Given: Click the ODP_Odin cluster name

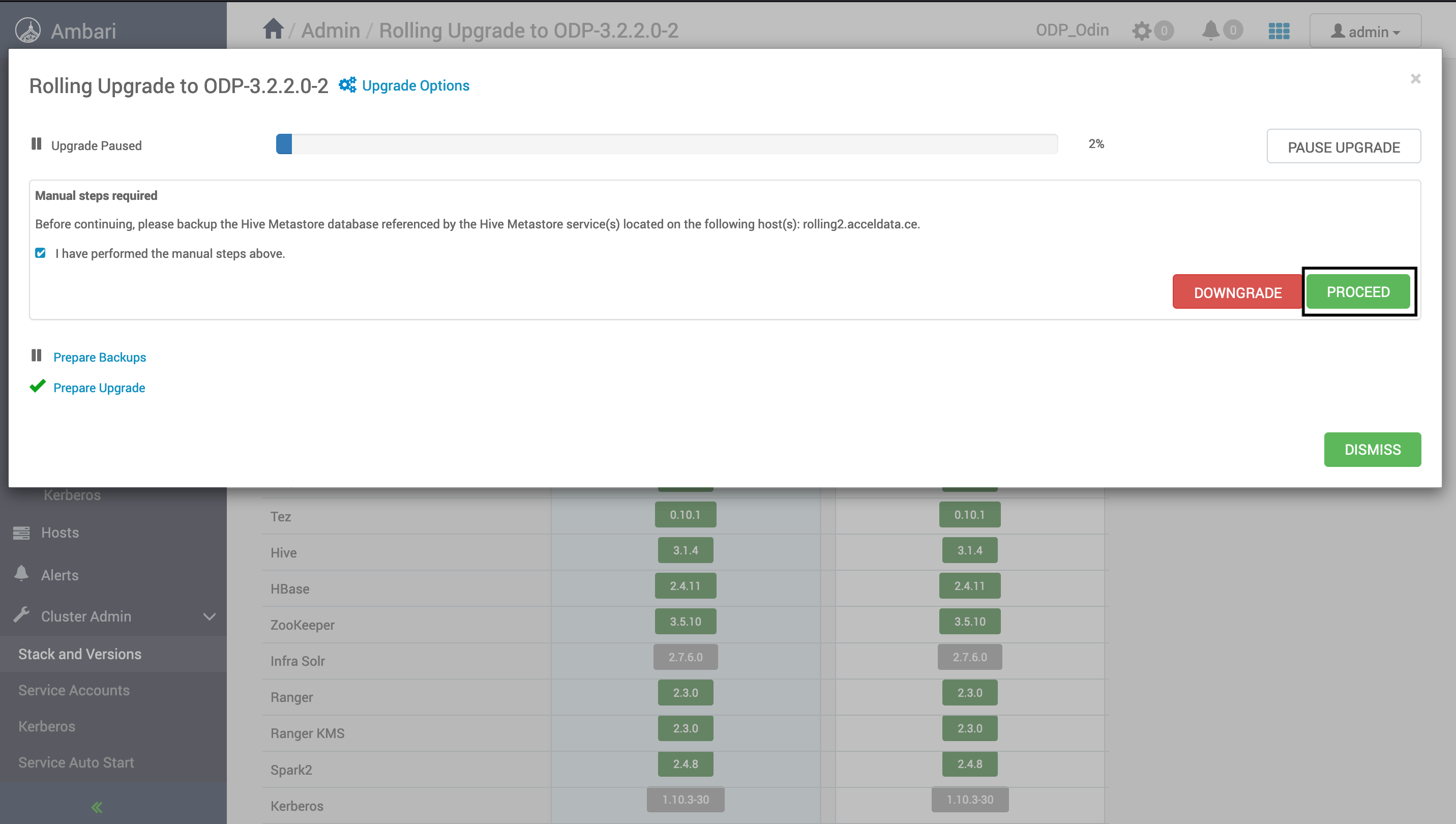Looking at the screenshot, I should [x=1072, y=30].
